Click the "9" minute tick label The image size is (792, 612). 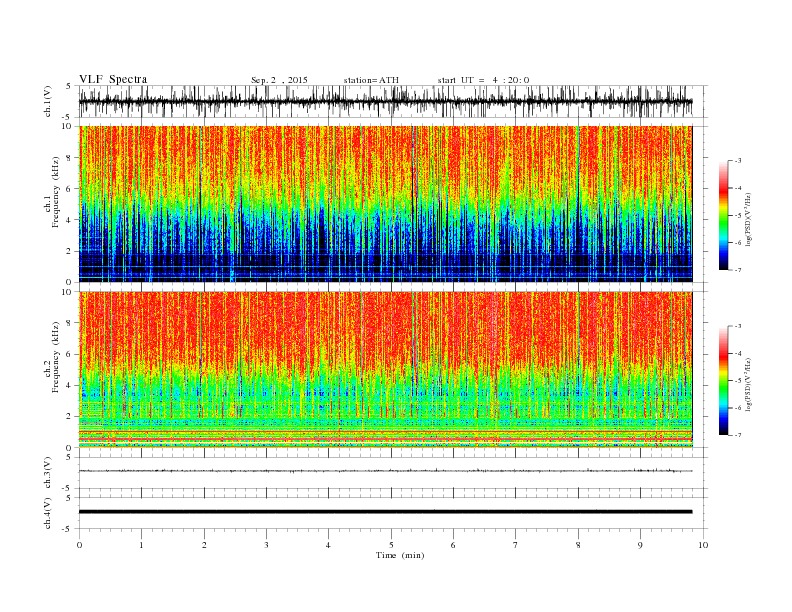pyautogui.click(x=640, y=545)
